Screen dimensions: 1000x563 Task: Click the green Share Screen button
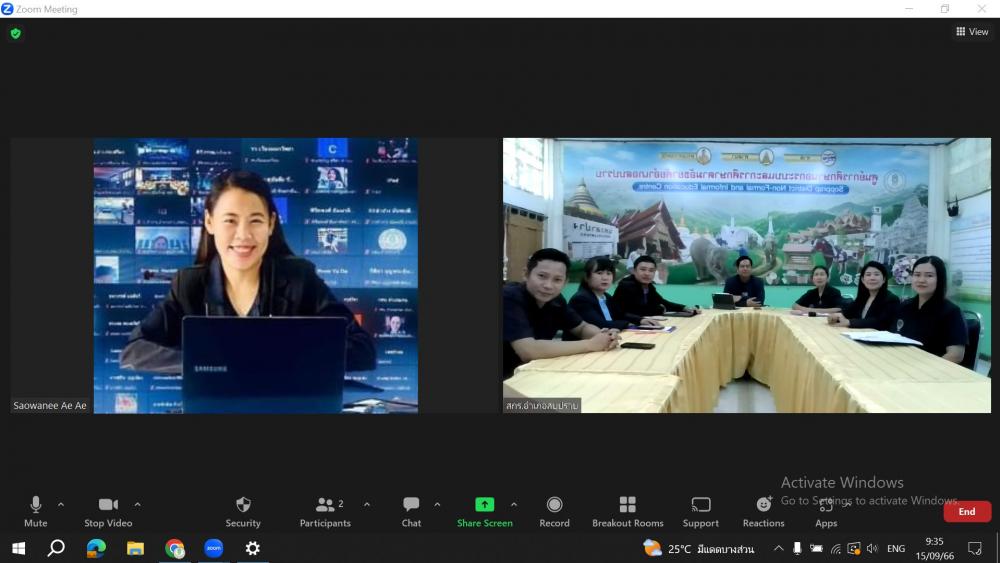click(x=485, y=512)
